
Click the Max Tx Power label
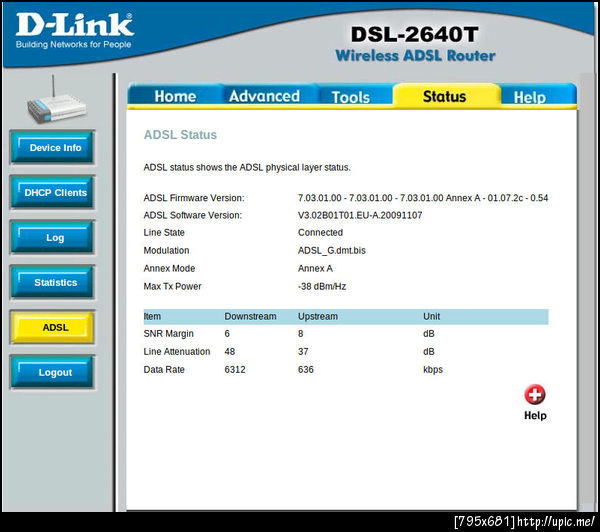click(x=172, y=286)
